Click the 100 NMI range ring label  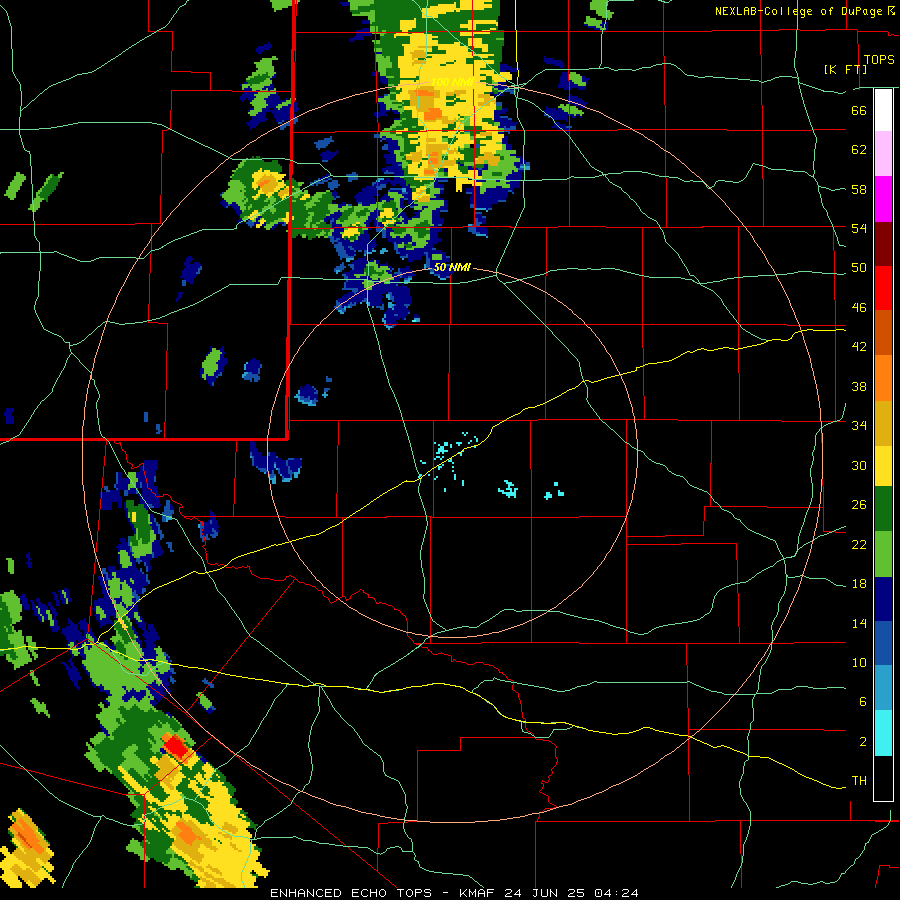451,83
